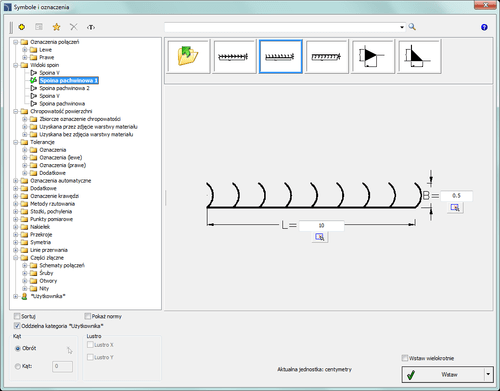Select Oznaczenia (lewe) folder
Viewport: 500px width, 391px height.
point(61,157)
